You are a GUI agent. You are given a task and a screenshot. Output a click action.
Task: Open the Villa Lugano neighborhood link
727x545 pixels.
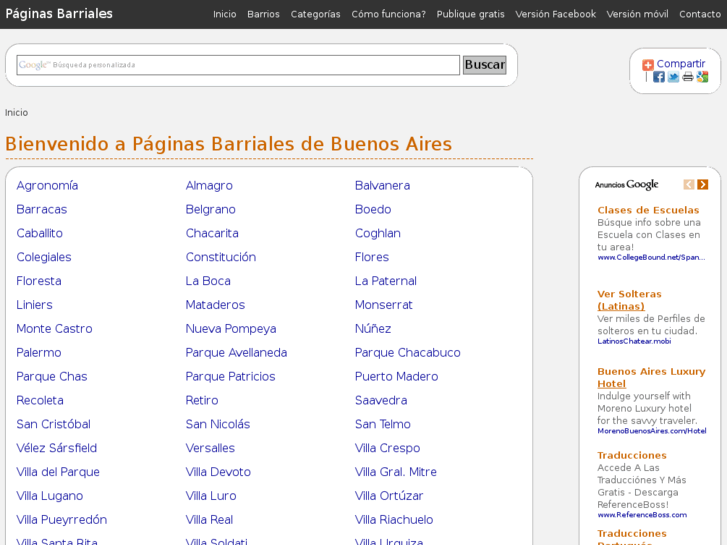50,496
